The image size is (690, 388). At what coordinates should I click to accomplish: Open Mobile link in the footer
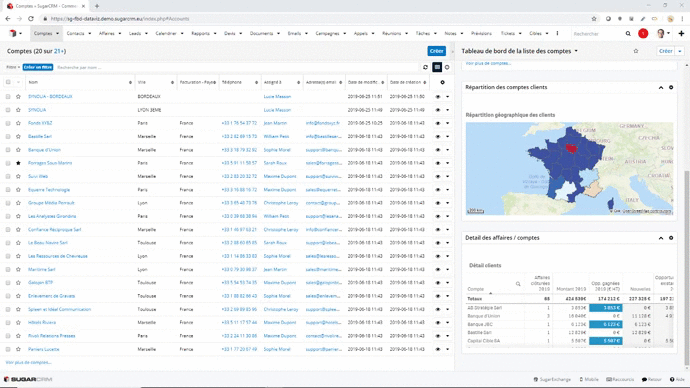[589, 379]
